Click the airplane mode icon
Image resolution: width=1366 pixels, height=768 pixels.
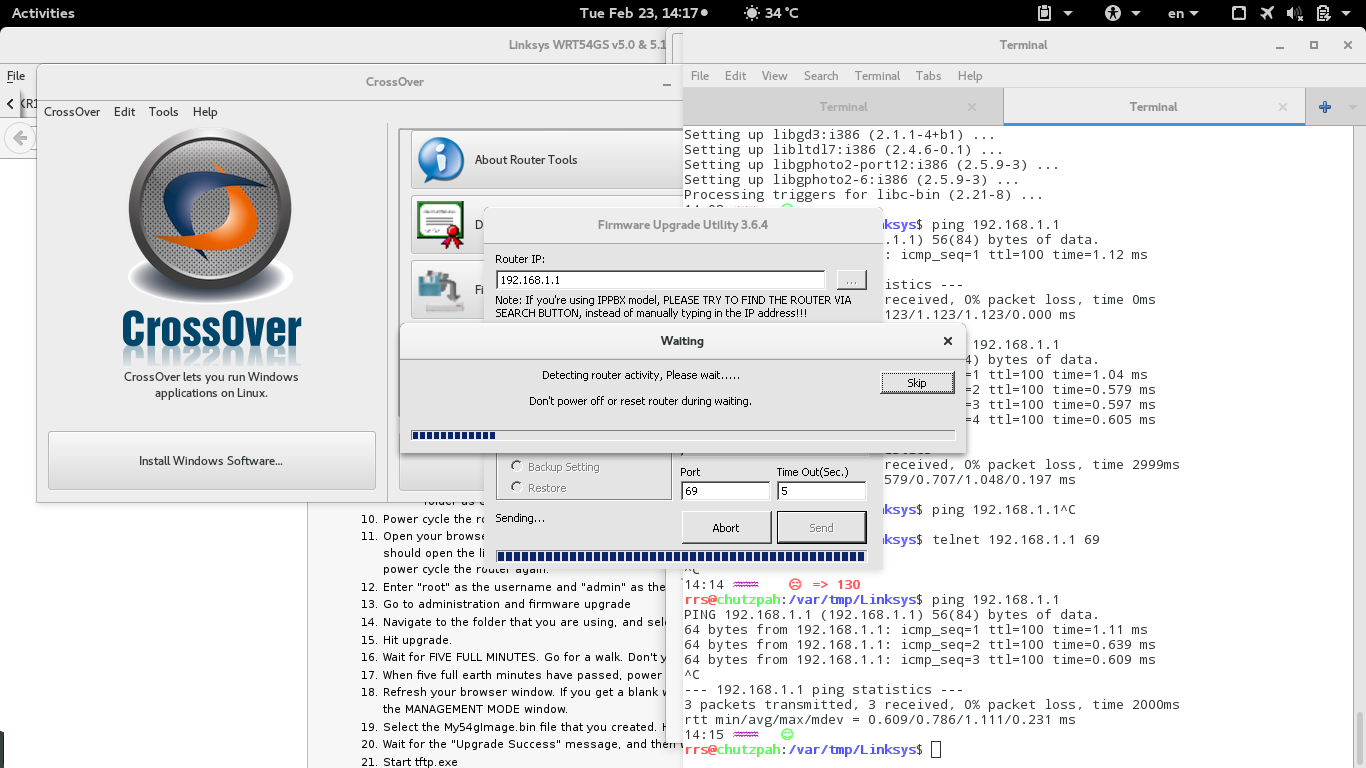1267,13
